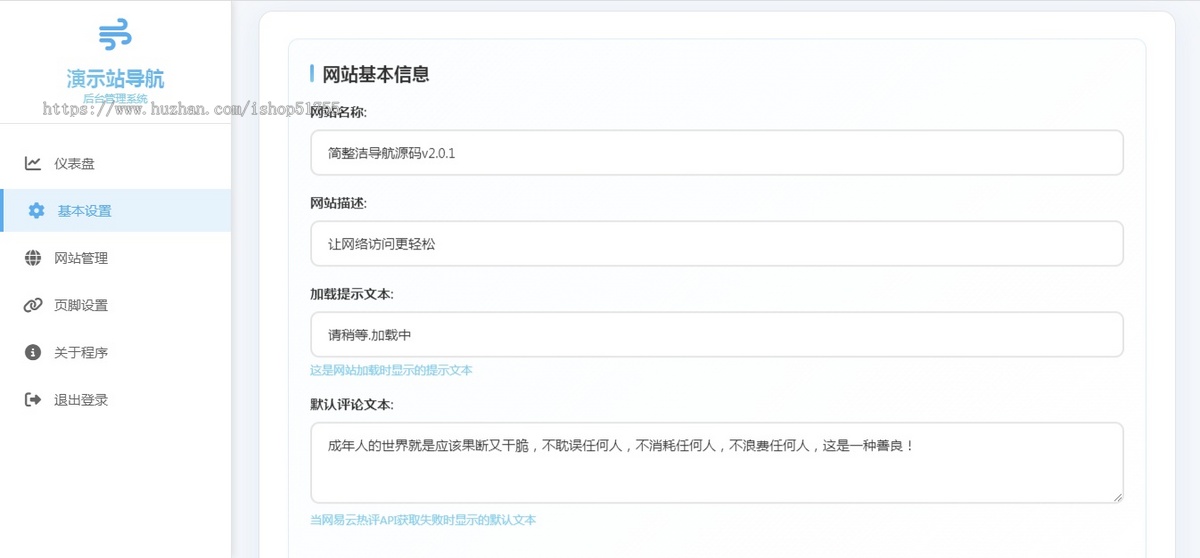Click the 页脚设置 link icon
Viewport: 1200px width, 558px height.
click(x=33, y=305)
